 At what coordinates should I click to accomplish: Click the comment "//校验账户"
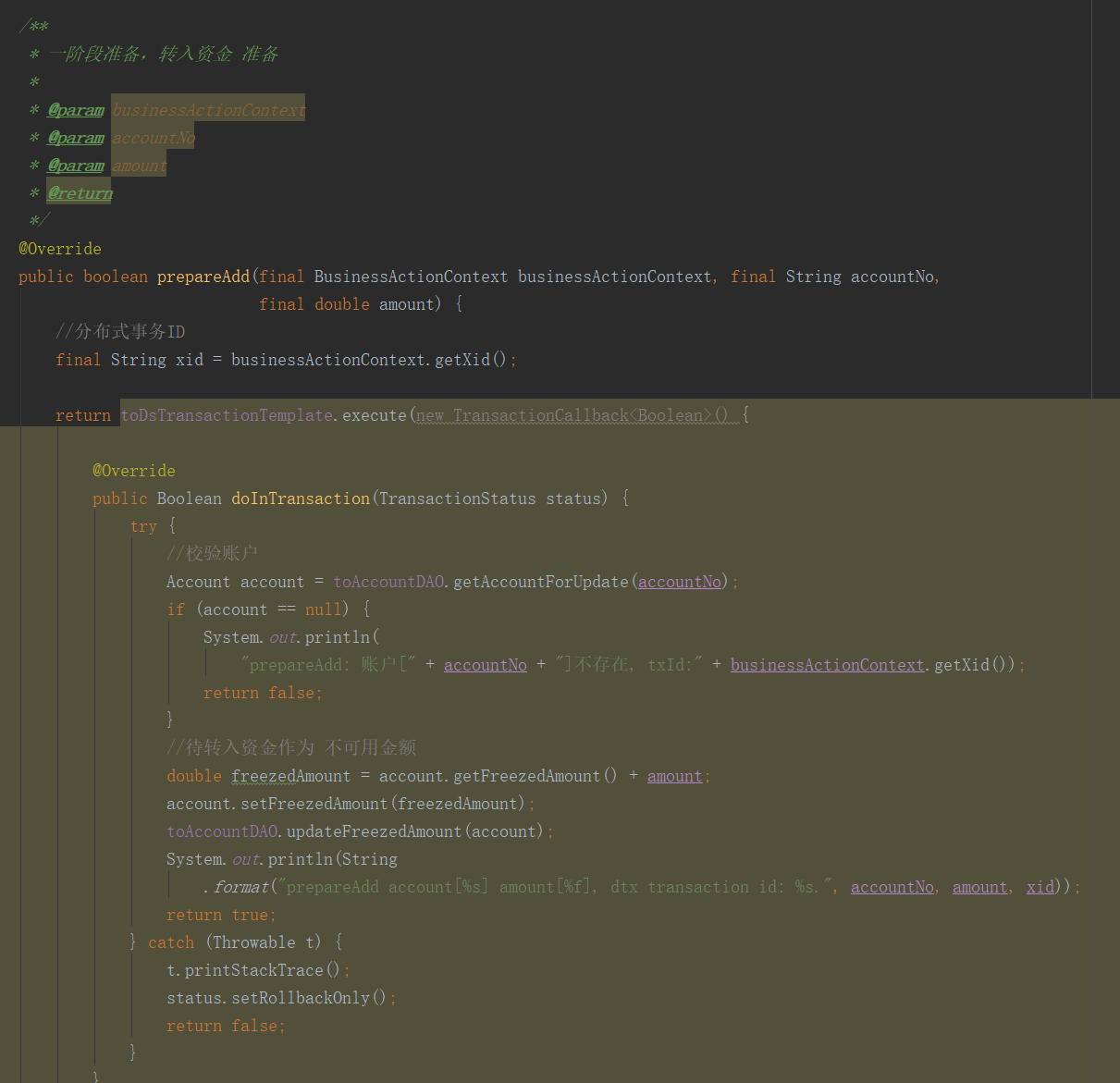pyautogui.click(x=212, y=554)
